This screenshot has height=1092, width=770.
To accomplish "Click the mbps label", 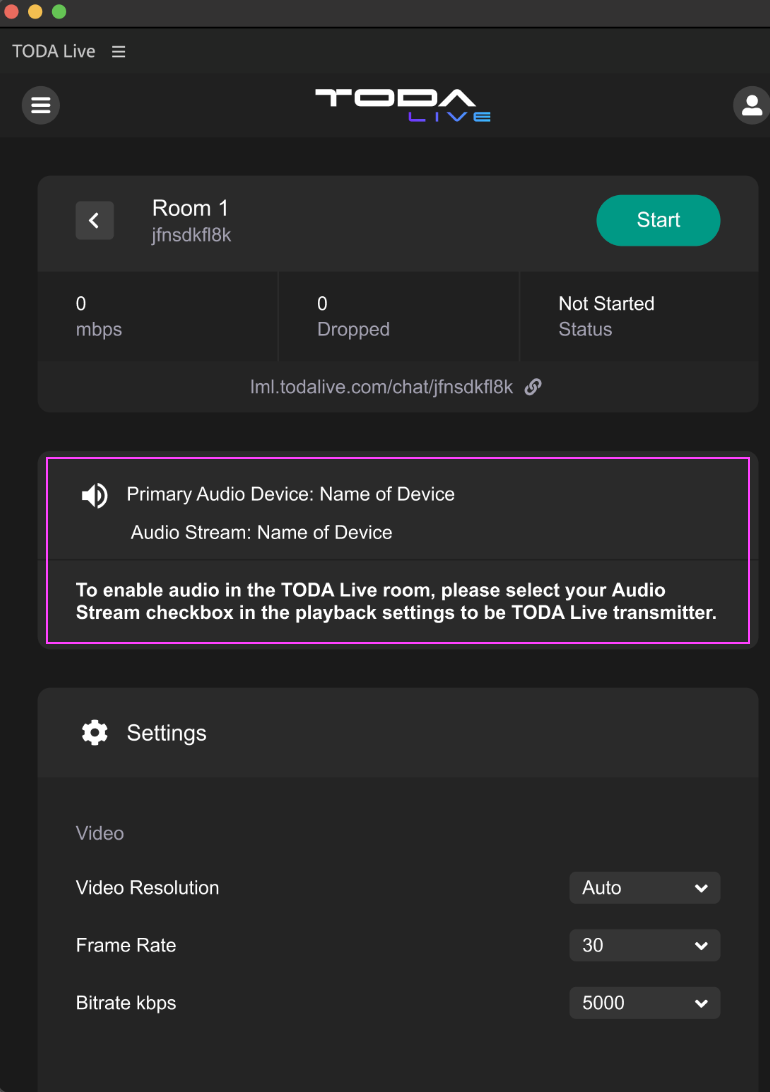I will 99,329.
